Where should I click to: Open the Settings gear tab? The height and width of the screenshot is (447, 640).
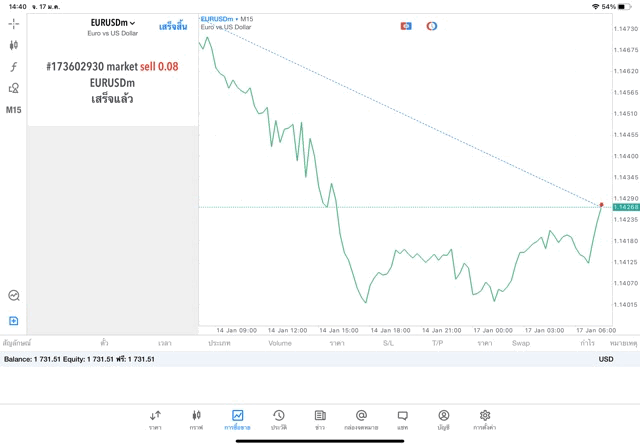point(485,419)
